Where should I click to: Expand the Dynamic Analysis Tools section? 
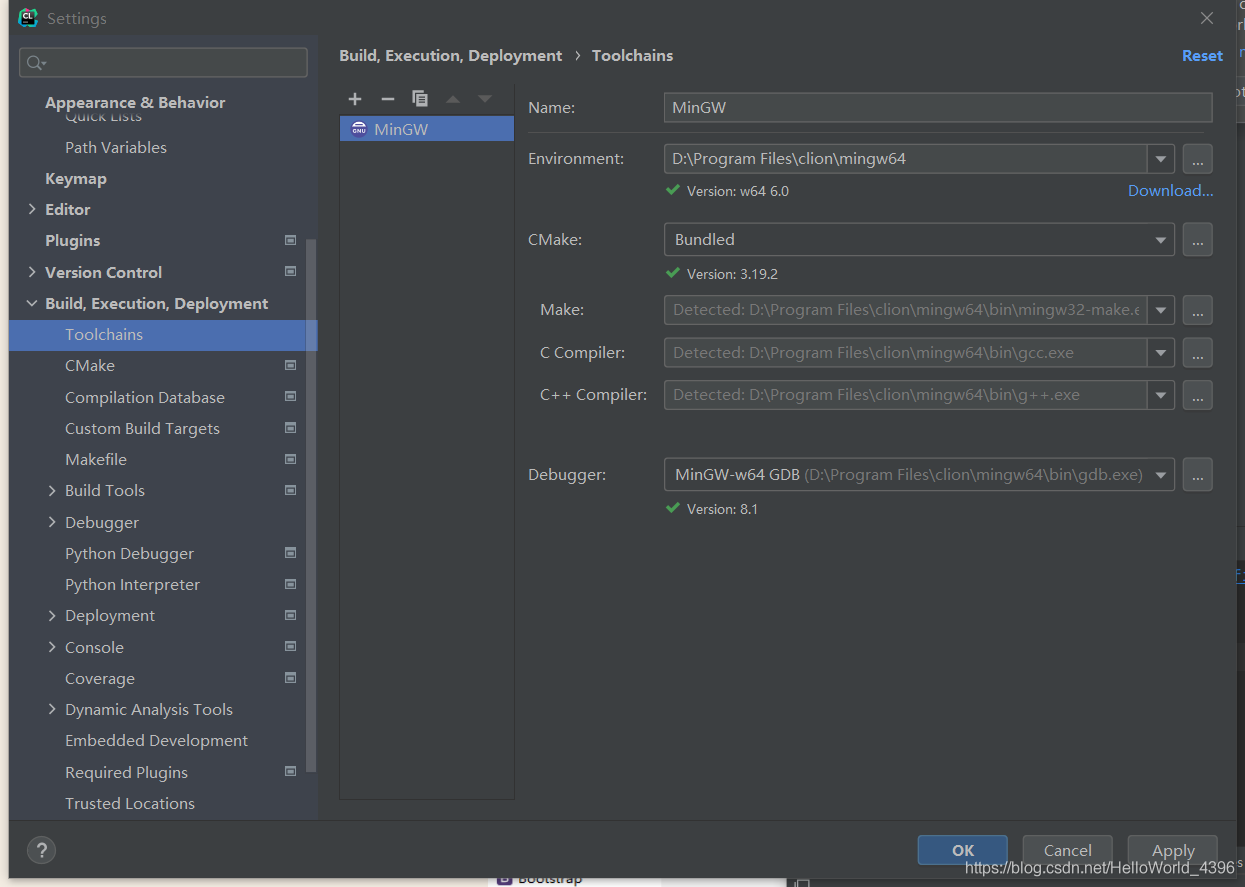[x=52, y=709]
